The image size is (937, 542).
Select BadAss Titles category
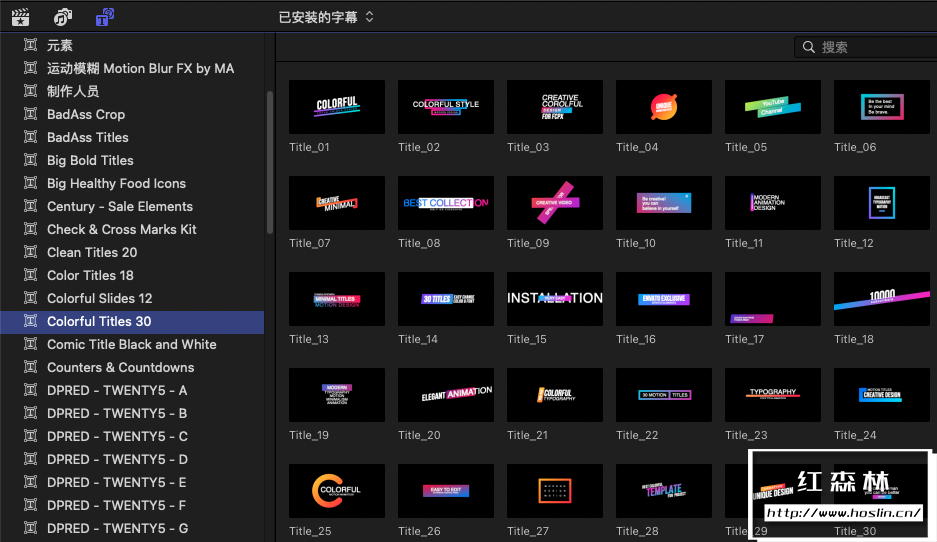132,137
